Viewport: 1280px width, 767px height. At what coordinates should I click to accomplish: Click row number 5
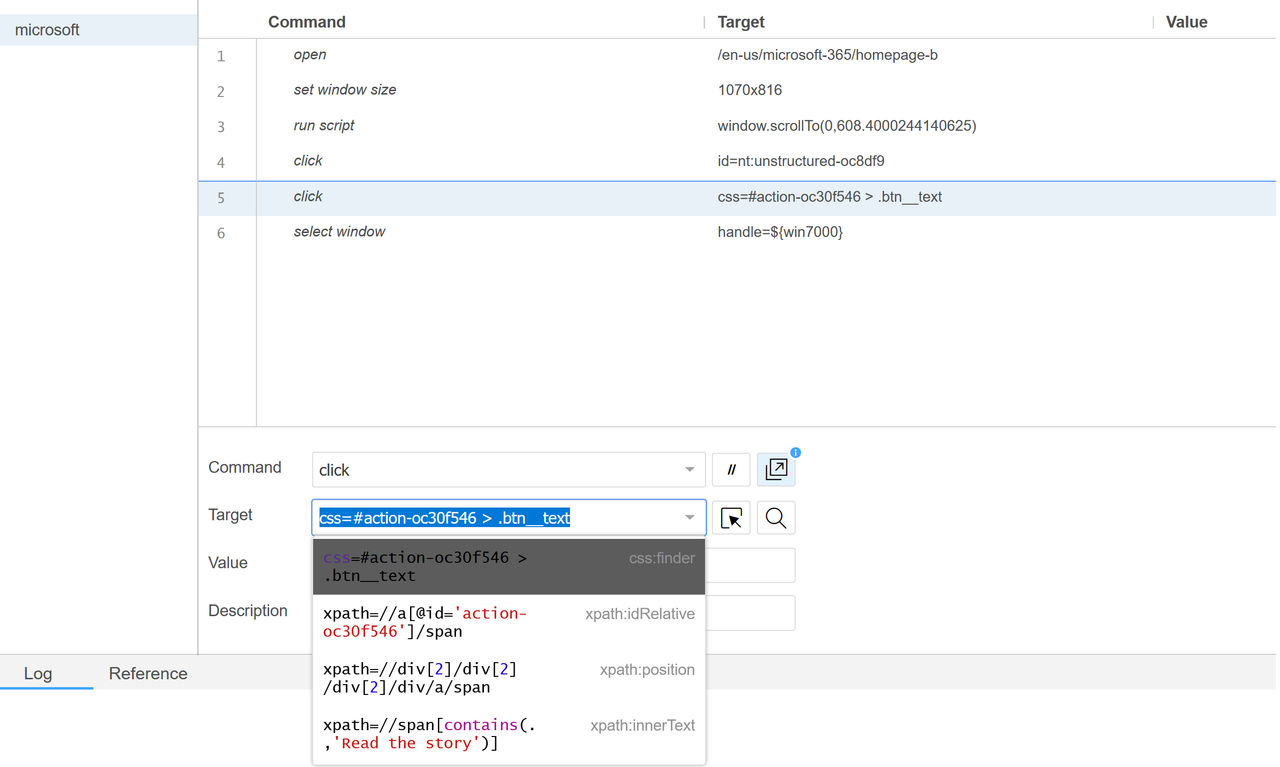pyautogui.click(x=221, y=198)
